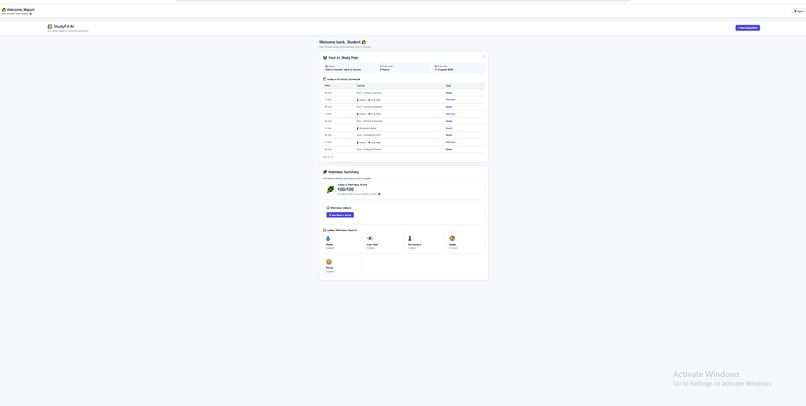Click the large leaf icon in the wellness score card
This screenshot has width=806, height=406.
(331, 190)
